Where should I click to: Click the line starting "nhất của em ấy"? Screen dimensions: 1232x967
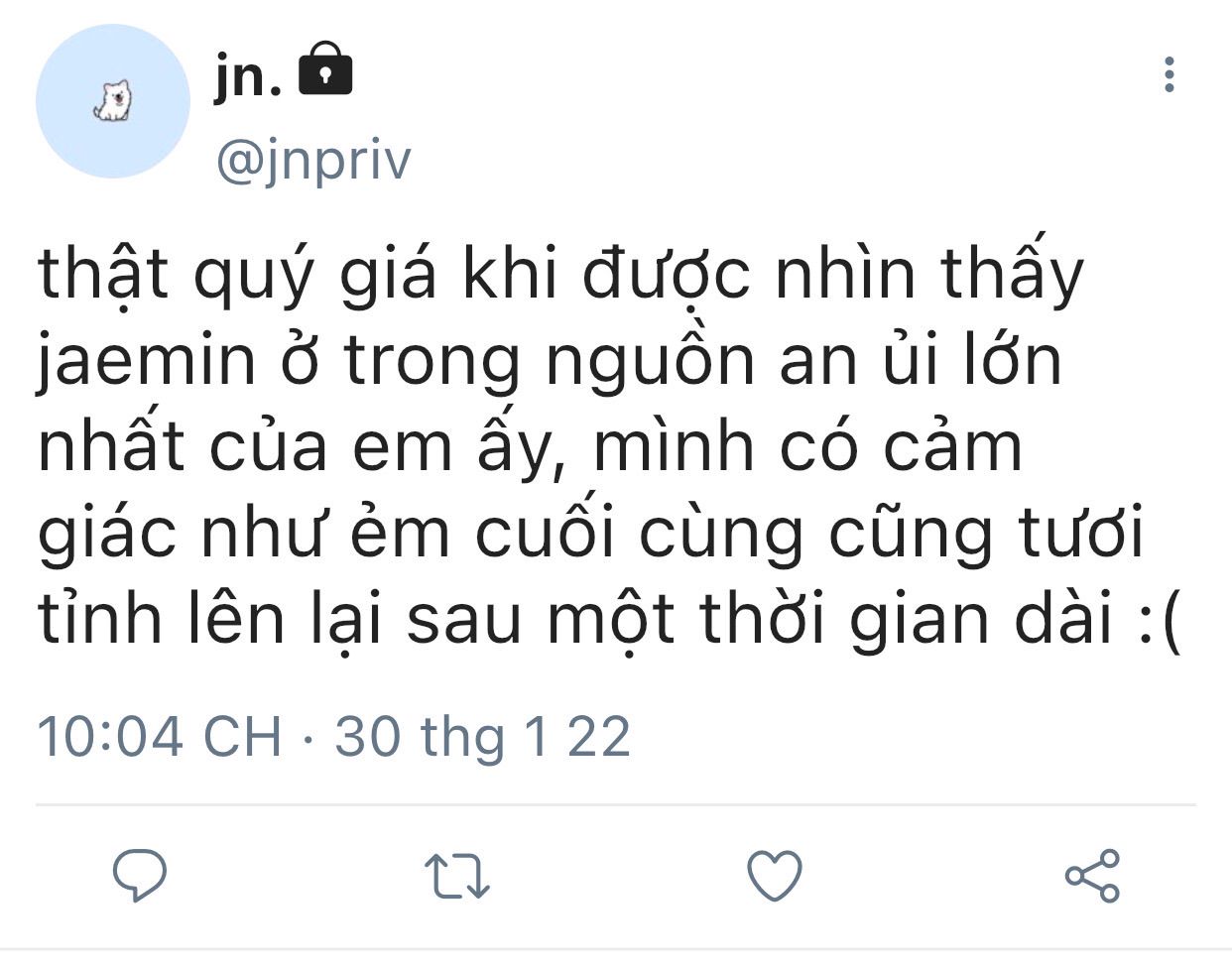click(x=531, y=445)
